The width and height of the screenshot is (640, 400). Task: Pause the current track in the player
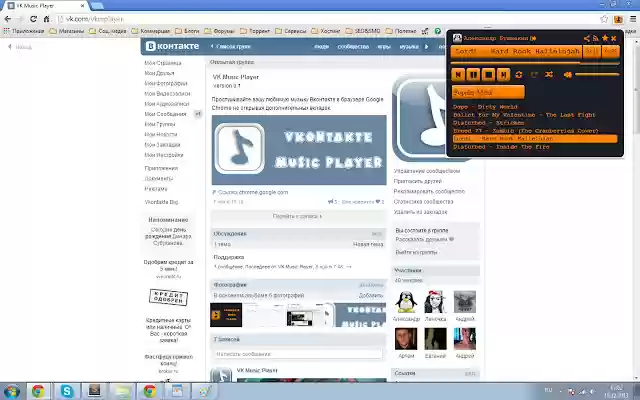(473, 75)
